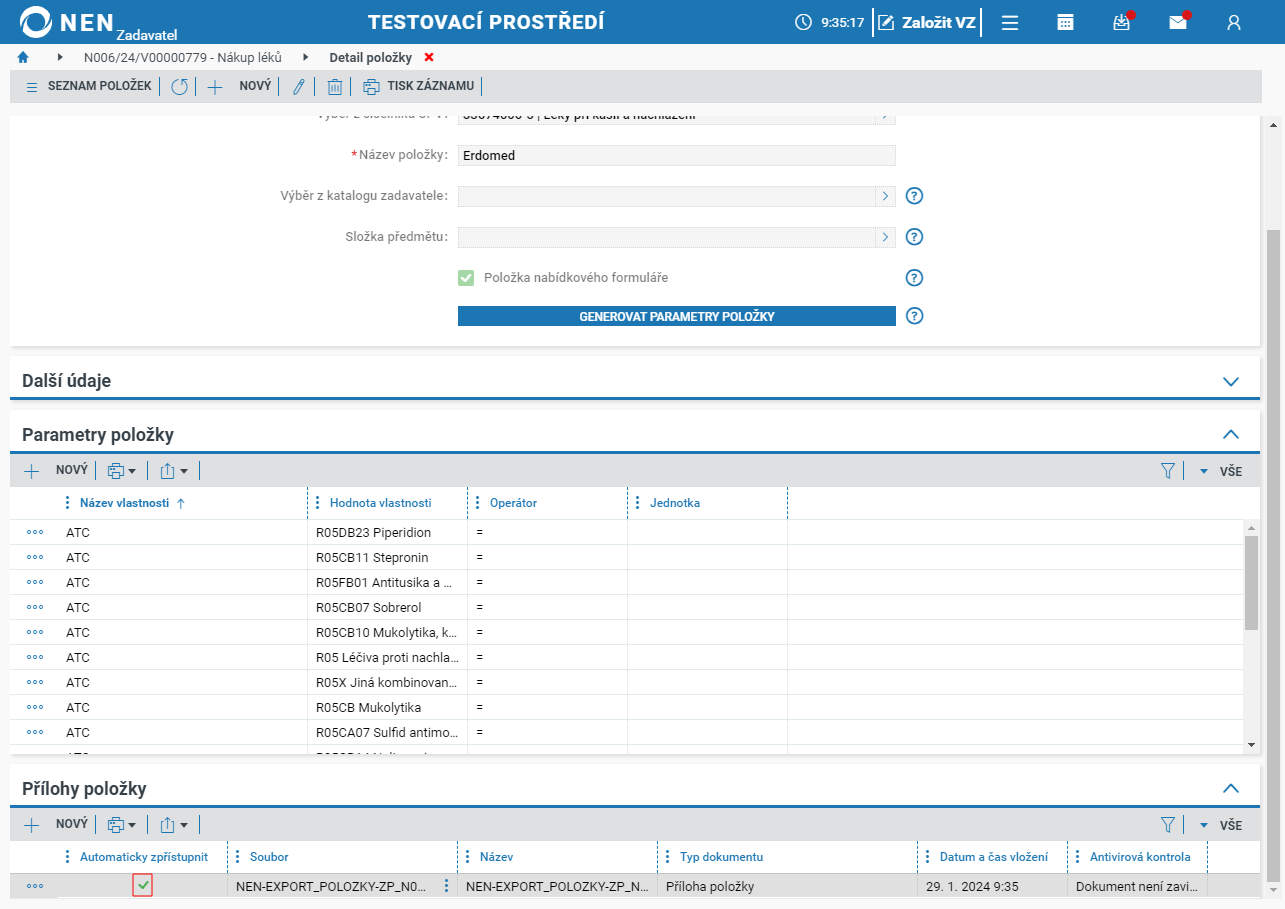Click the Název položky input field

[x=677, y=155]
